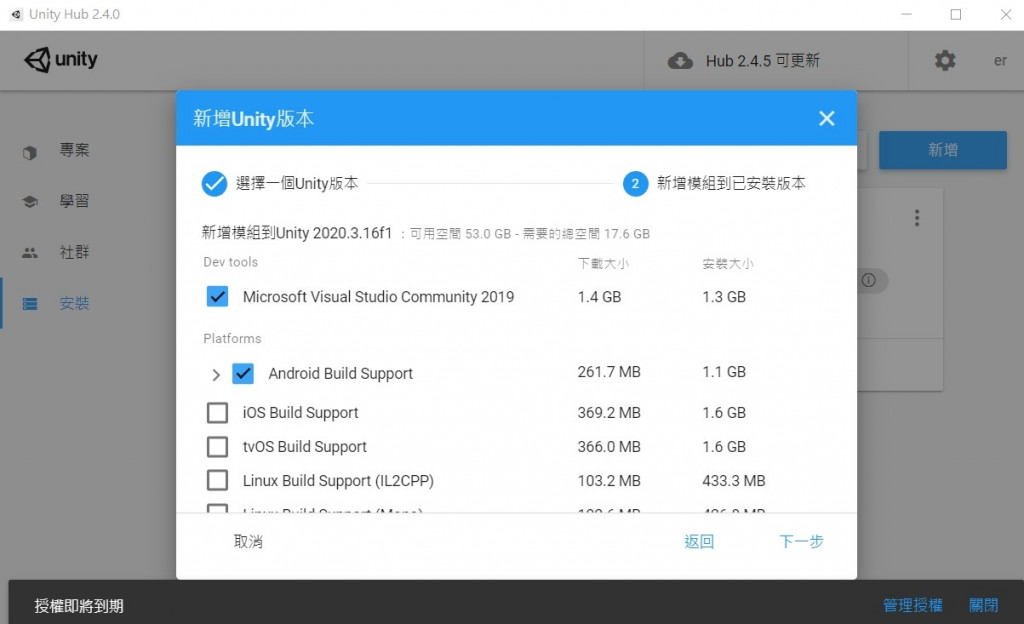This screenshot has height=624, width=1024.
Task: Uncheck Microsoft Visual Studio Community 2019
Action: coord(217,296)
